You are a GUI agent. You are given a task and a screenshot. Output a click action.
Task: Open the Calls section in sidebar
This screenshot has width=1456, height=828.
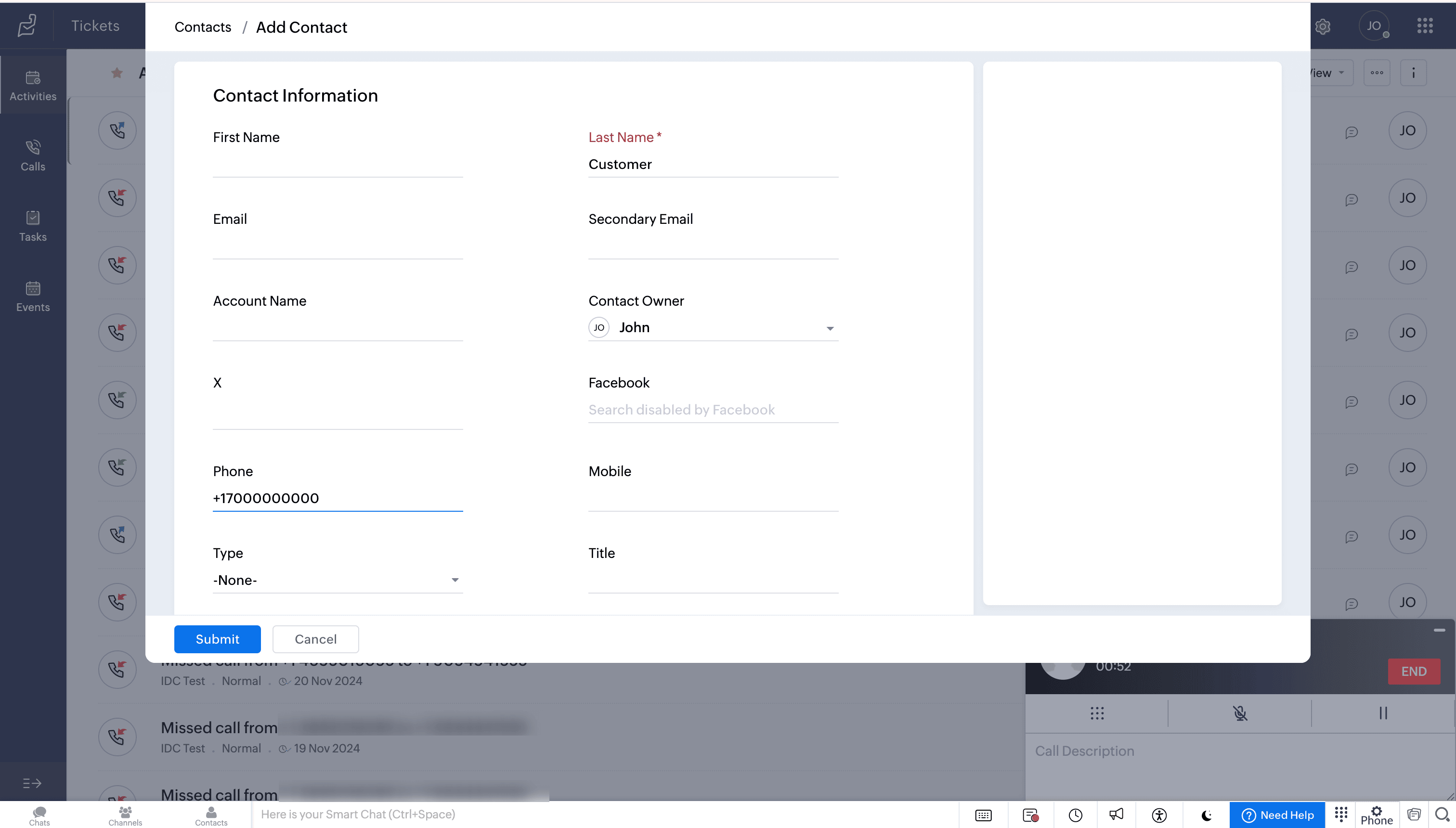(33, 155)
